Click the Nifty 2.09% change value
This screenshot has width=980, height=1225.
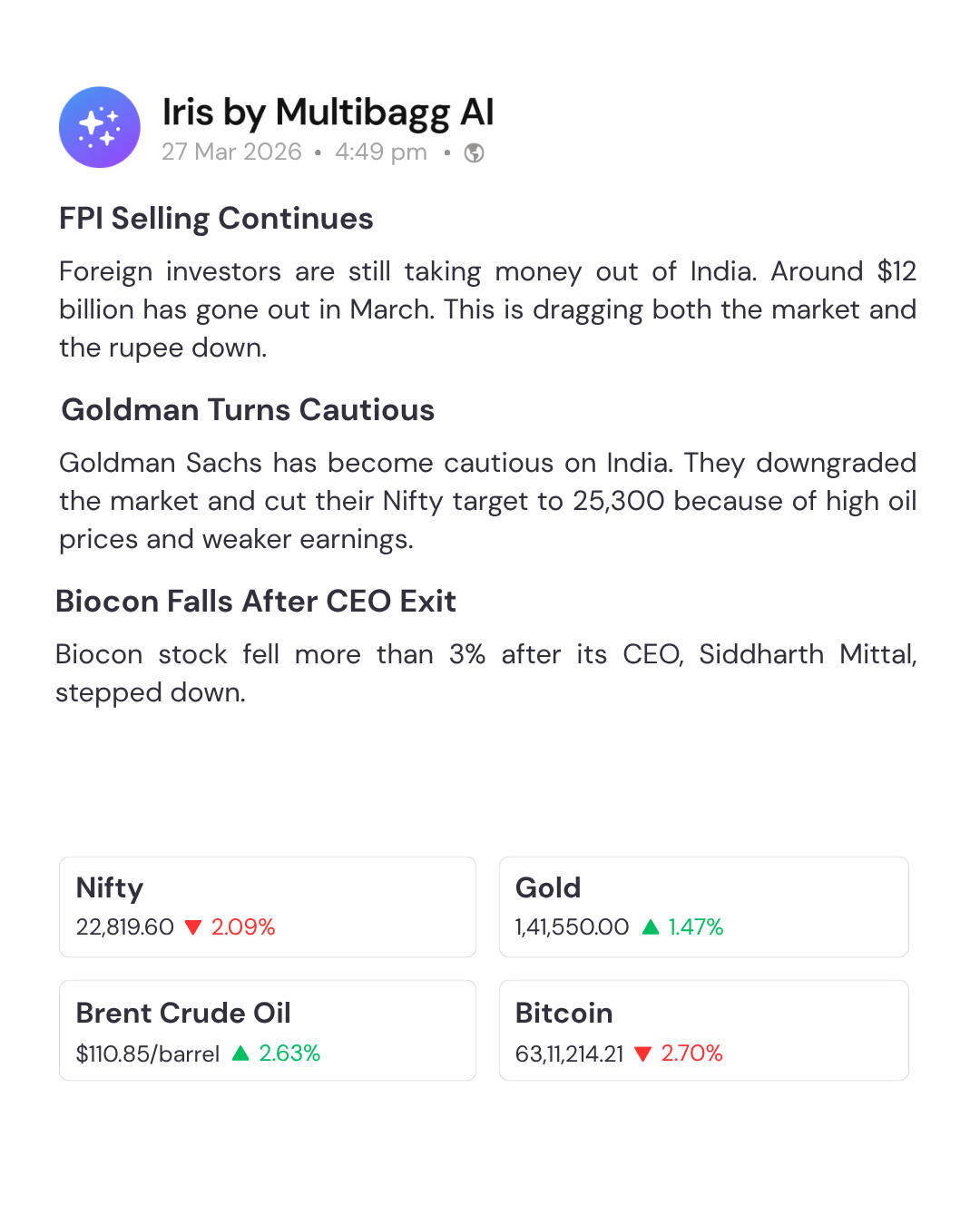243,927
